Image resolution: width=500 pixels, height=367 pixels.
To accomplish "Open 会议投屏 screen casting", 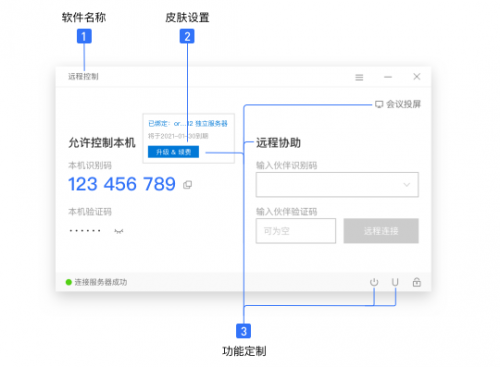I will (398, 104).
